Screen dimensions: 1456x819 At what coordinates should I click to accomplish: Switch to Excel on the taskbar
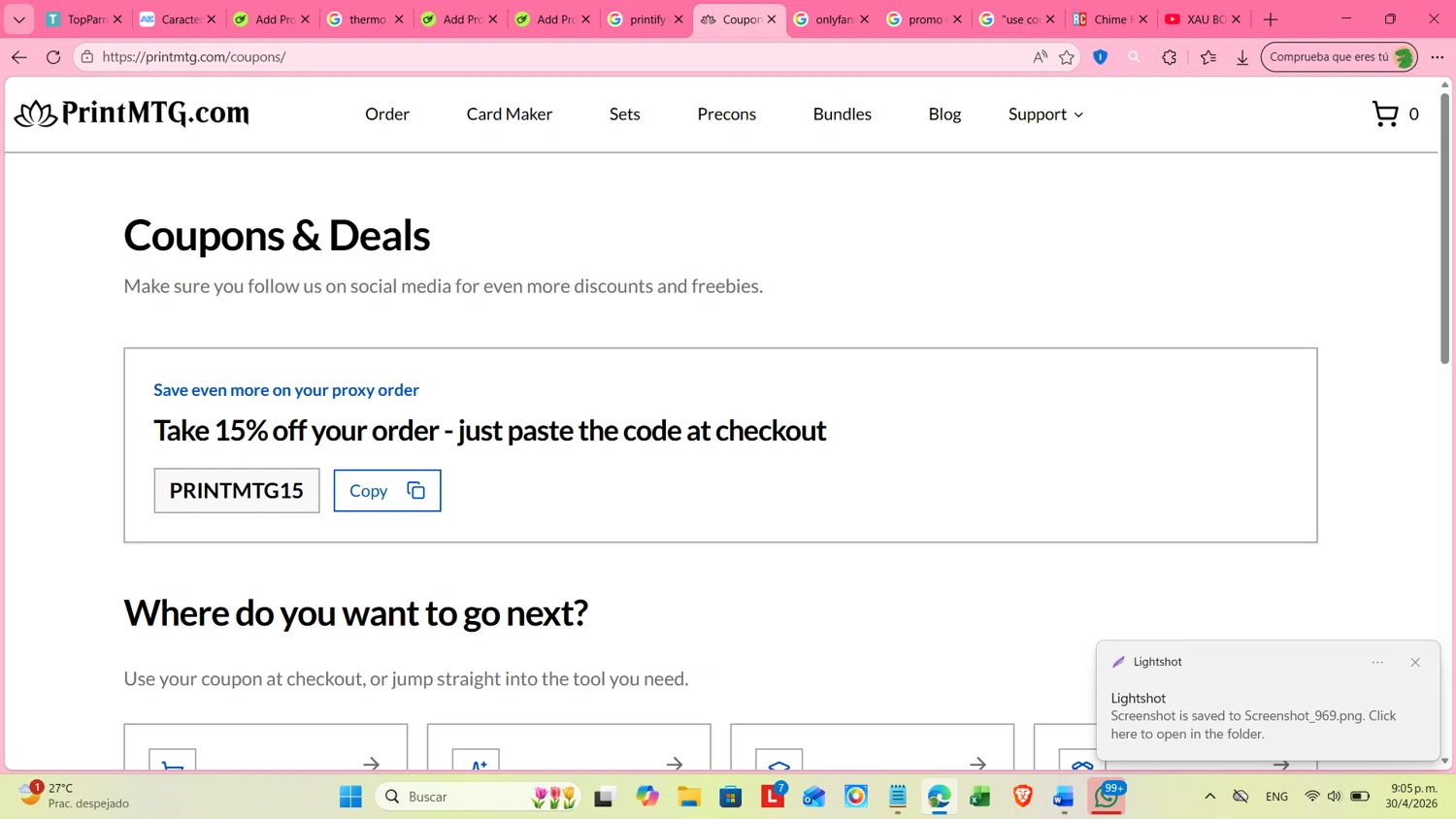[x=980, y=797]
